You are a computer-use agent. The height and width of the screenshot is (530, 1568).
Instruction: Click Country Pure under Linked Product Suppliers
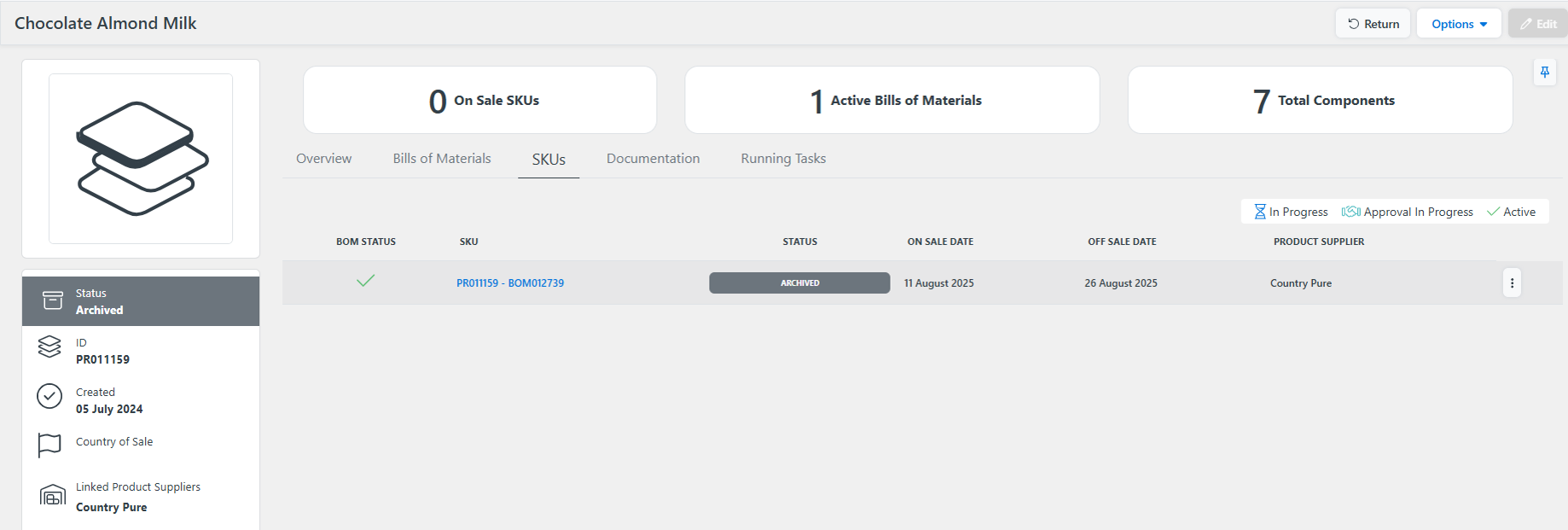point(111,507)
